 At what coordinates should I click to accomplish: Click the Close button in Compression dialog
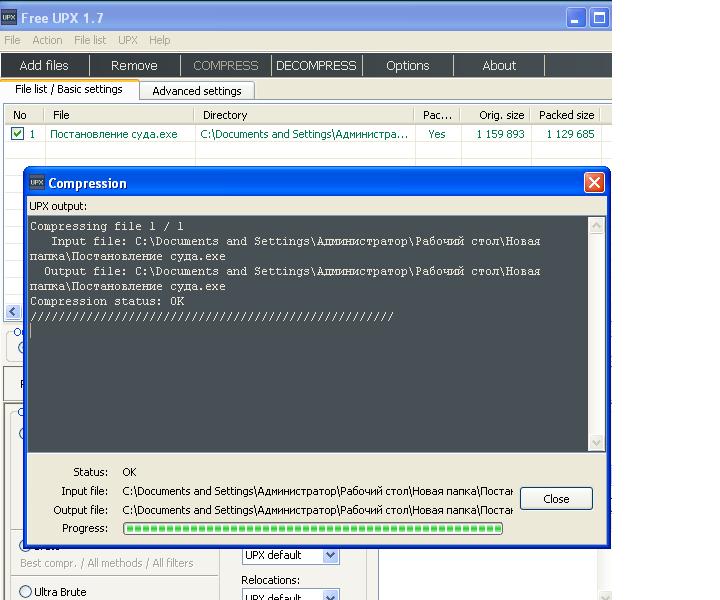556,499
